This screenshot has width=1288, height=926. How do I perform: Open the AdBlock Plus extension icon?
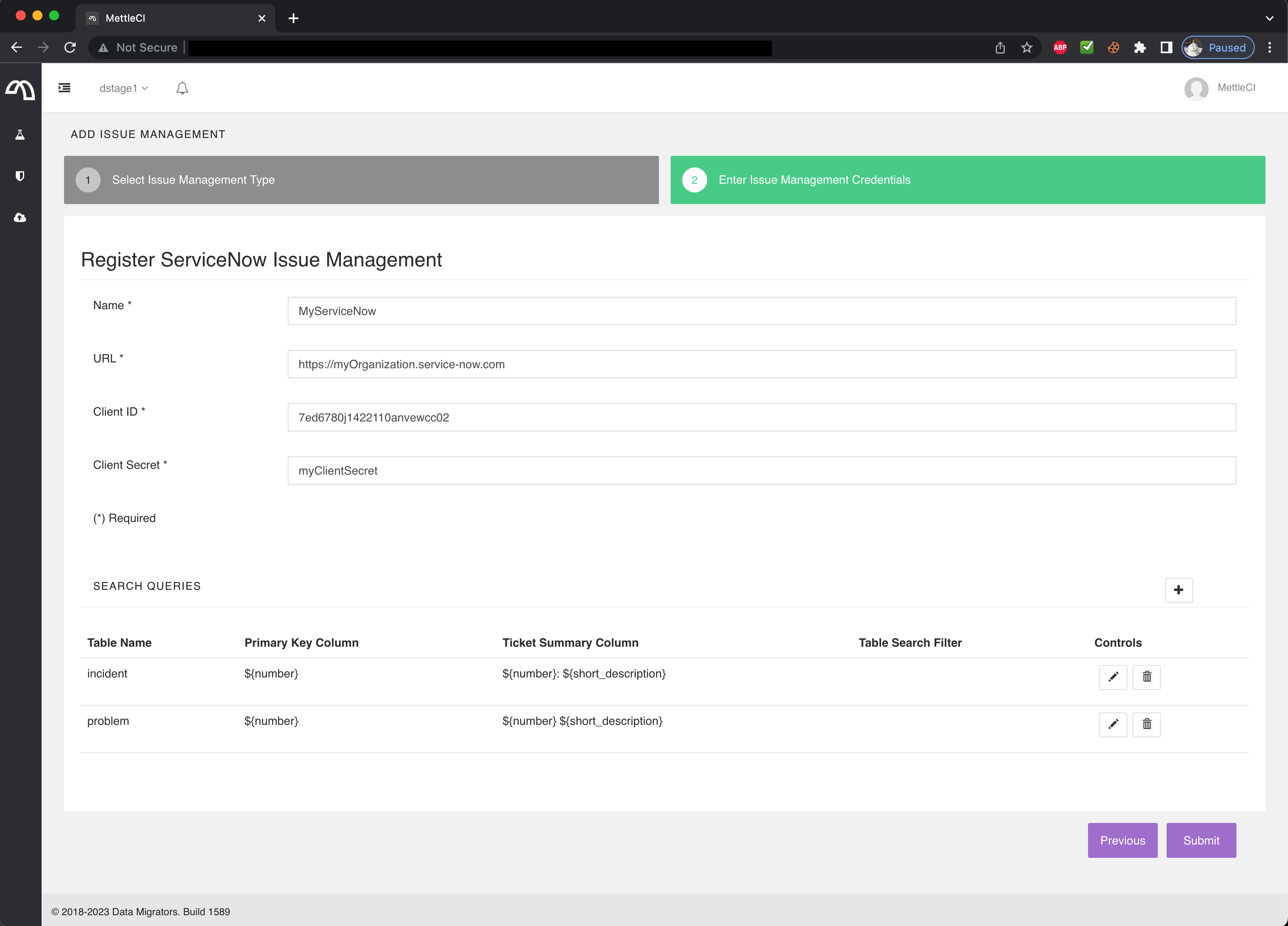click(x=1060, y=47)
